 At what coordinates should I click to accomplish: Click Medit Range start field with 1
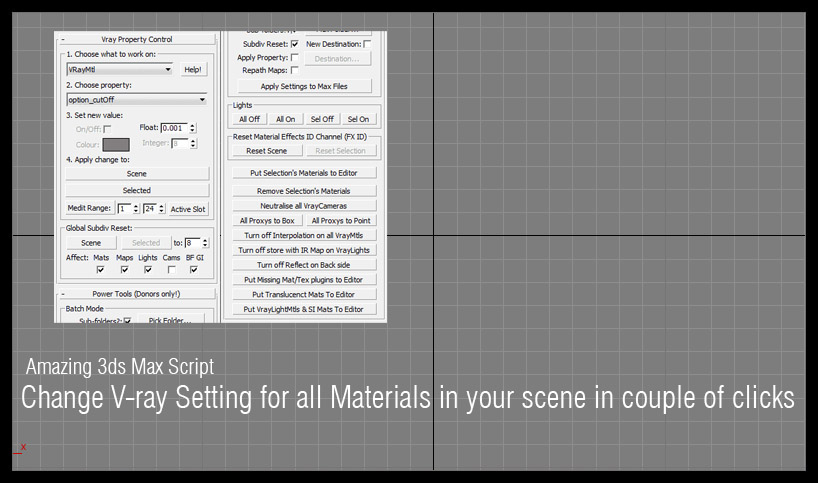(x=125, y=209)
